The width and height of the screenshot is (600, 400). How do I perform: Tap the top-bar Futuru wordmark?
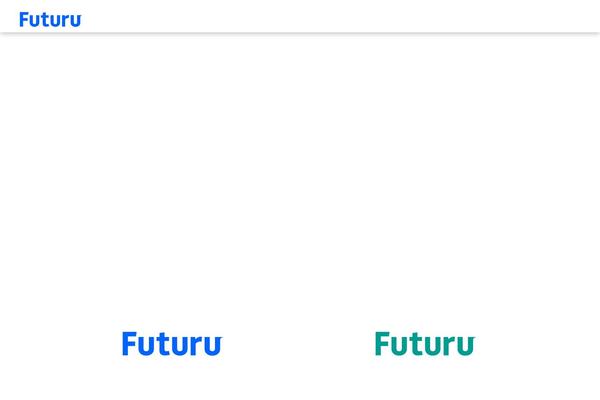click(50, 20)
